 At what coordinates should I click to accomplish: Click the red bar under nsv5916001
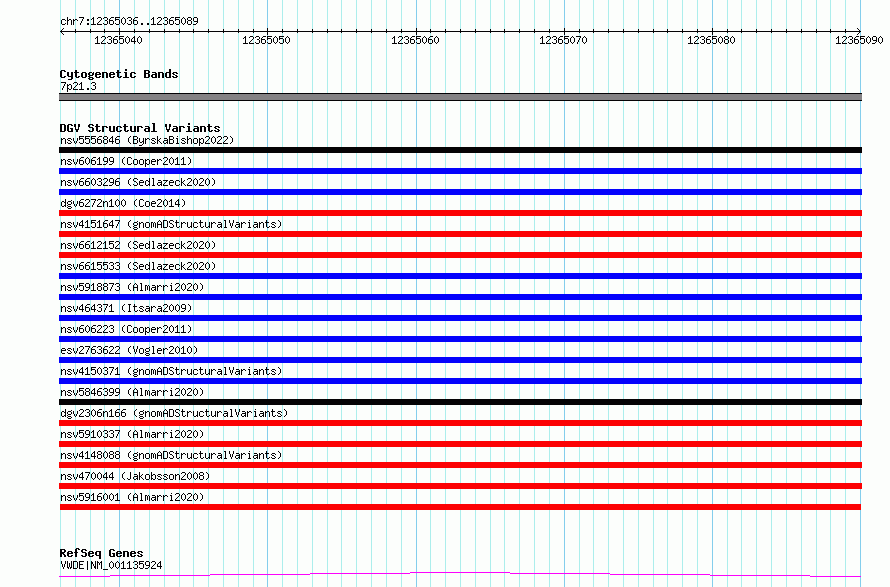tap(460, 507)
